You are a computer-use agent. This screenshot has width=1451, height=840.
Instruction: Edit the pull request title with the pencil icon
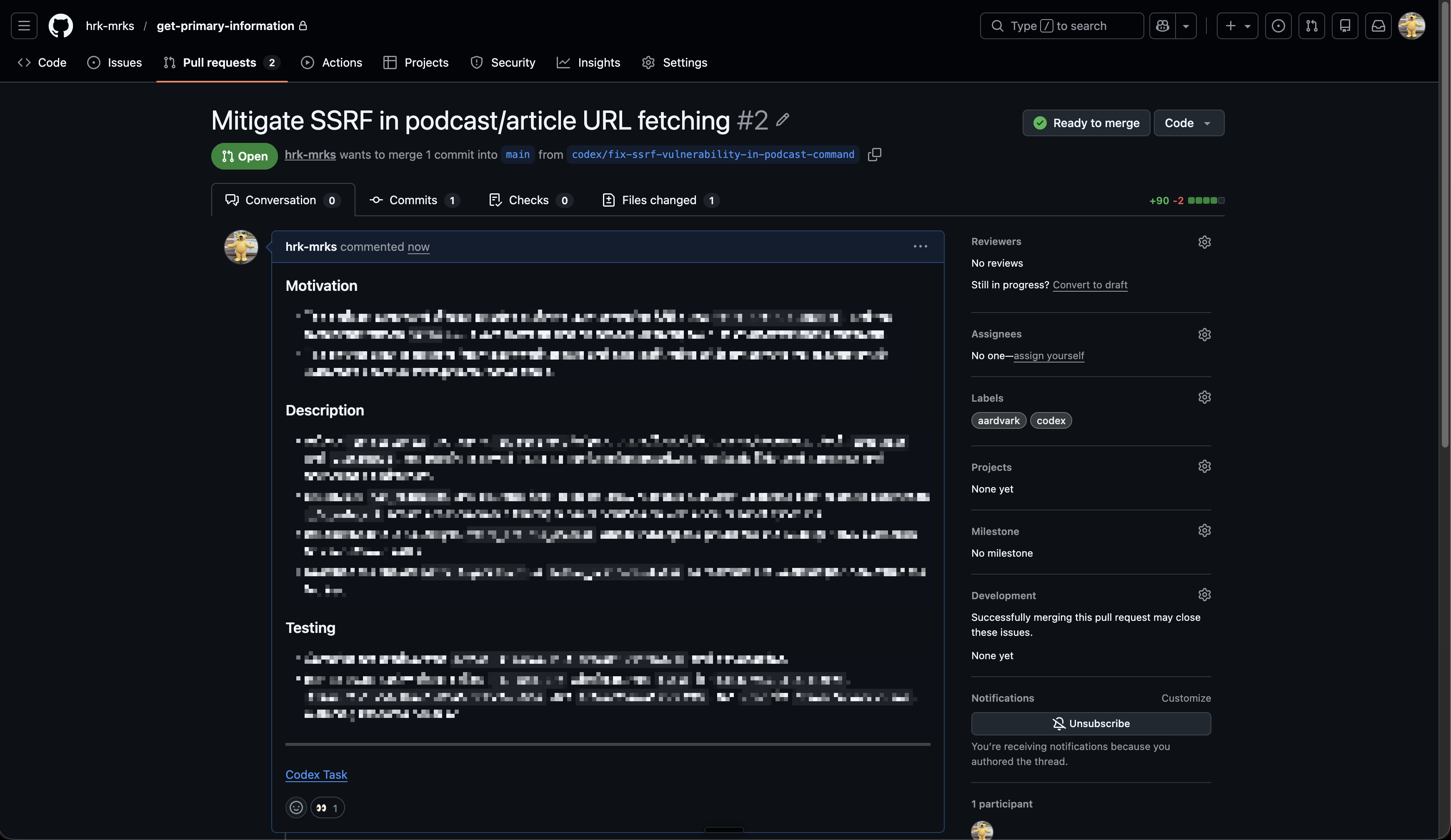coord(783,120)
